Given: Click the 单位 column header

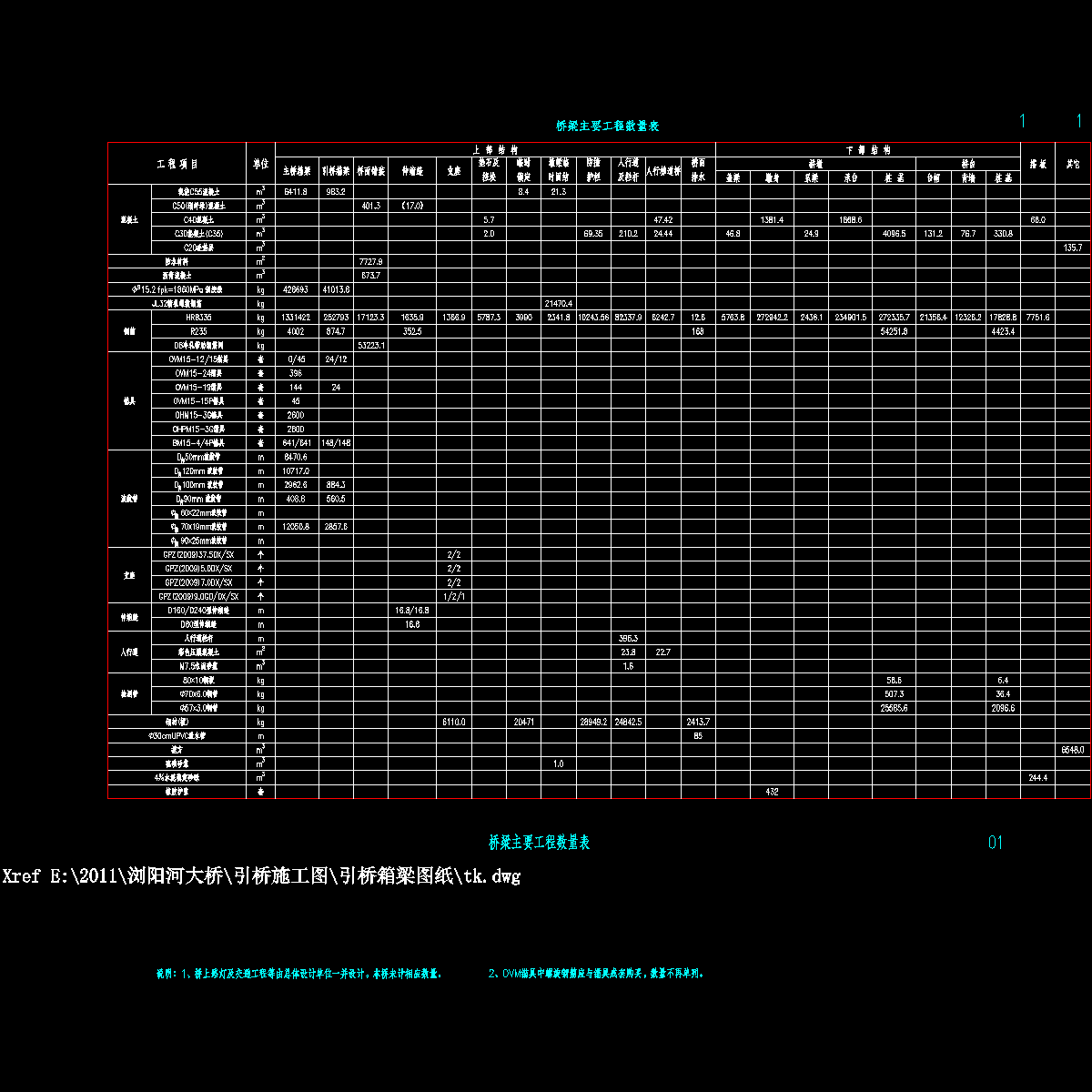Looking at the screenshot, I should coord(261,165).
